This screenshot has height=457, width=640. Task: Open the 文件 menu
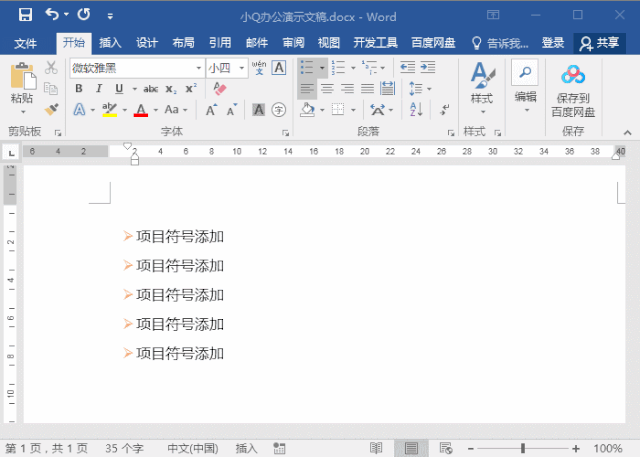25,43
